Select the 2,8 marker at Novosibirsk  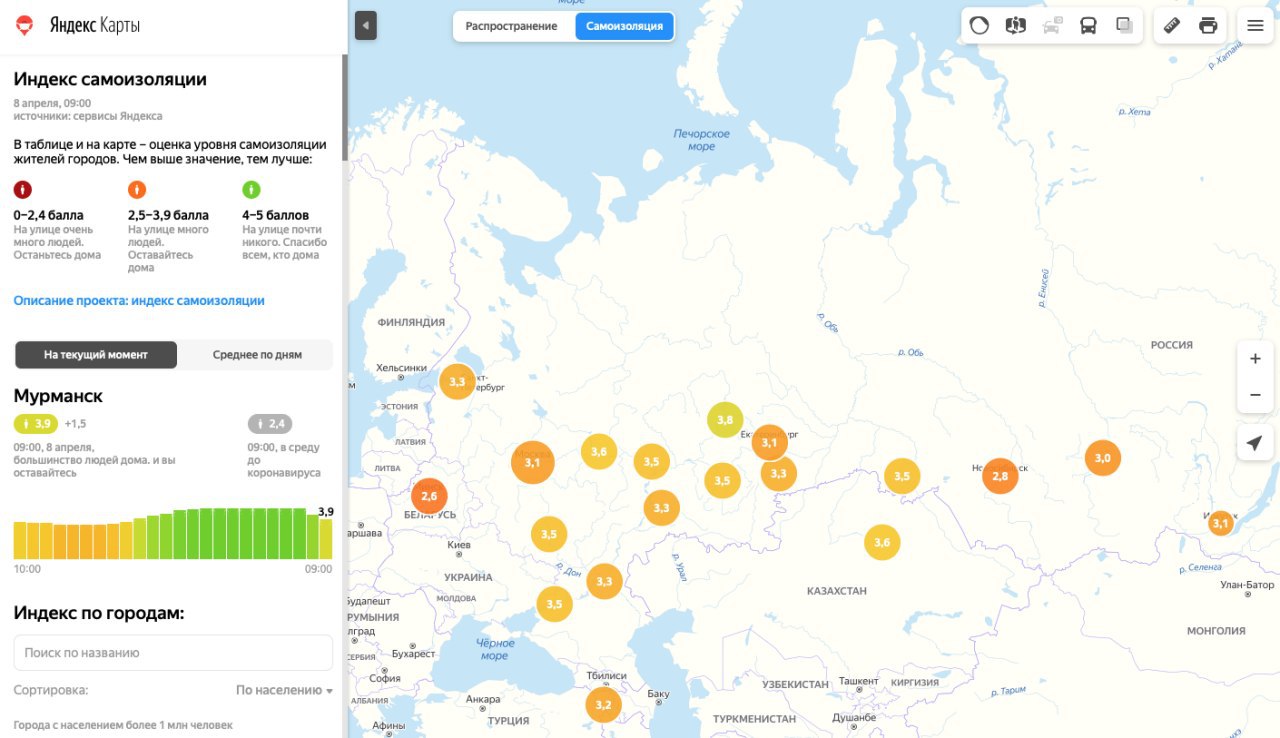pos(1000,476)
